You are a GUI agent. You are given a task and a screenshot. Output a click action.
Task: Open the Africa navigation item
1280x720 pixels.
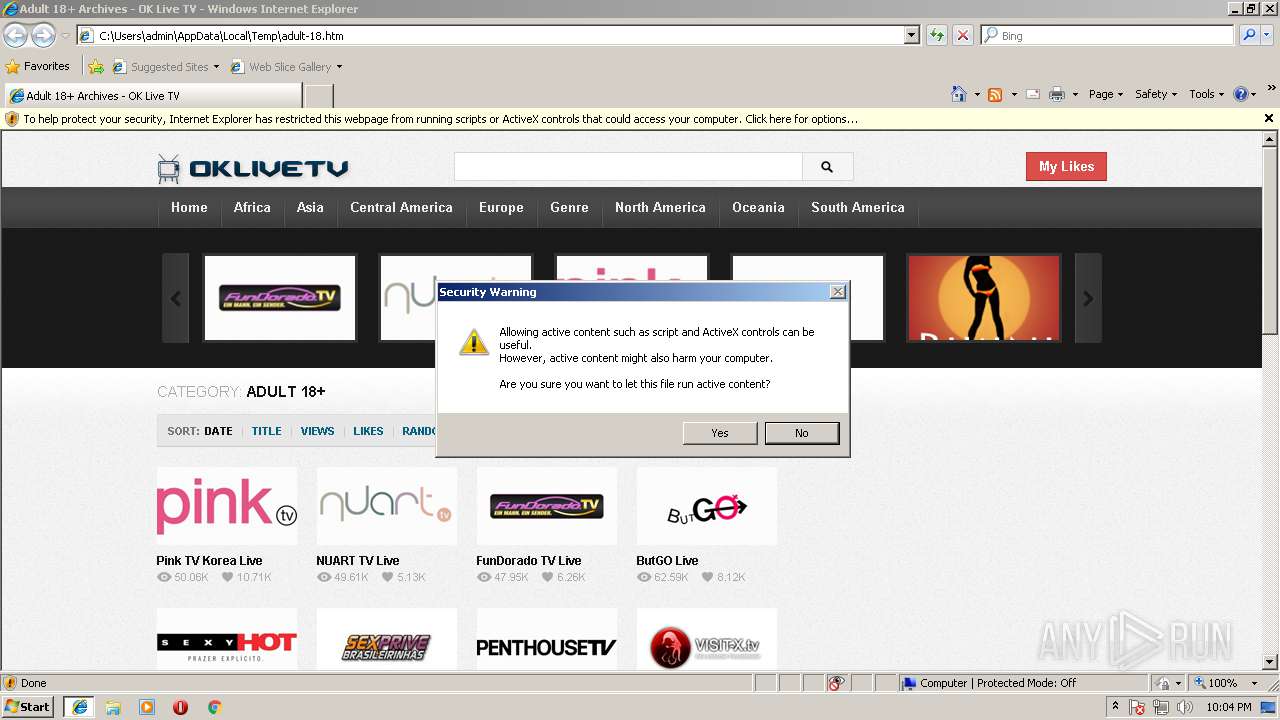pyautogui.click(x=252, y=207)
